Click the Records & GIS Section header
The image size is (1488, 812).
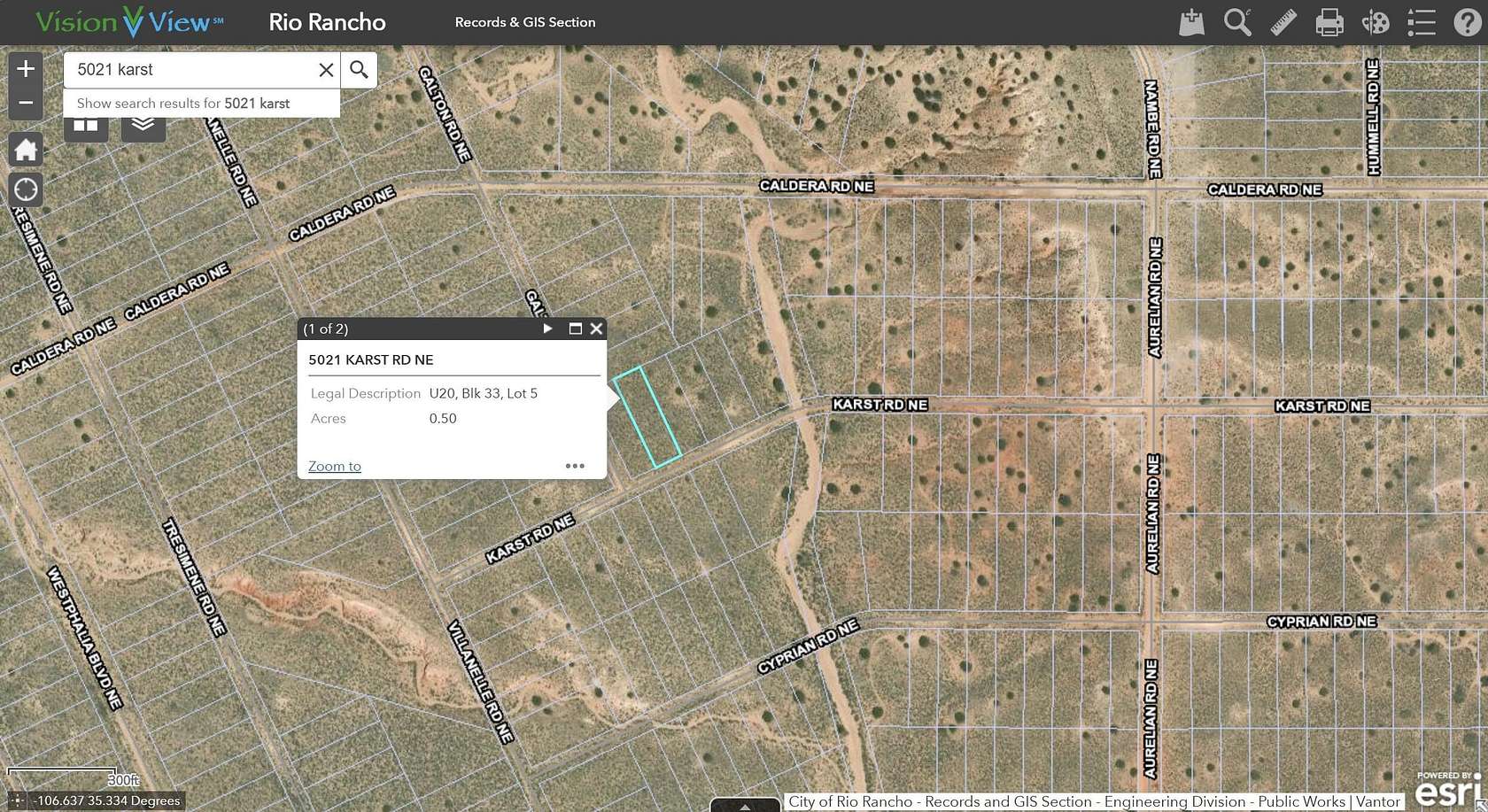tap(525, 21)
